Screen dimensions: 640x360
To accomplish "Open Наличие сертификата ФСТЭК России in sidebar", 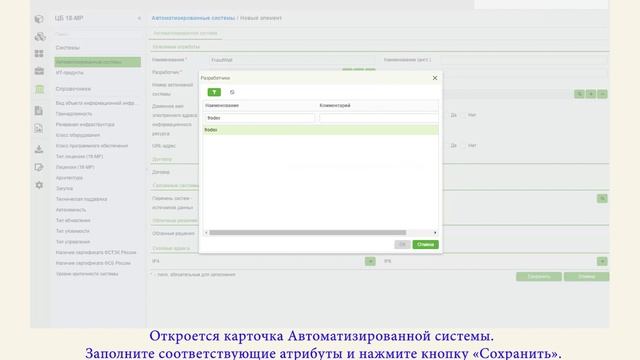I will point(96,253).
